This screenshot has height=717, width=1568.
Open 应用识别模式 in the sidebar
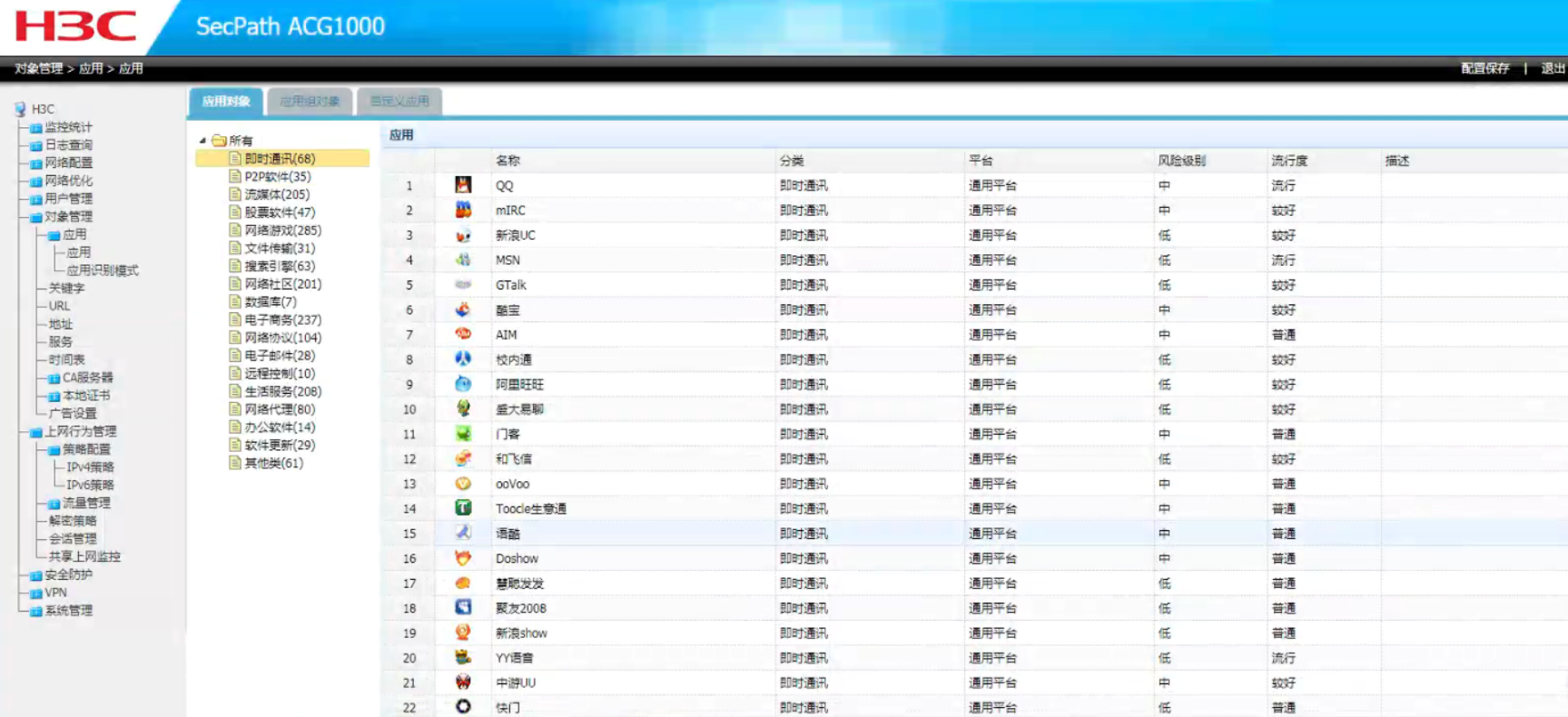click(x=103, y=270)
